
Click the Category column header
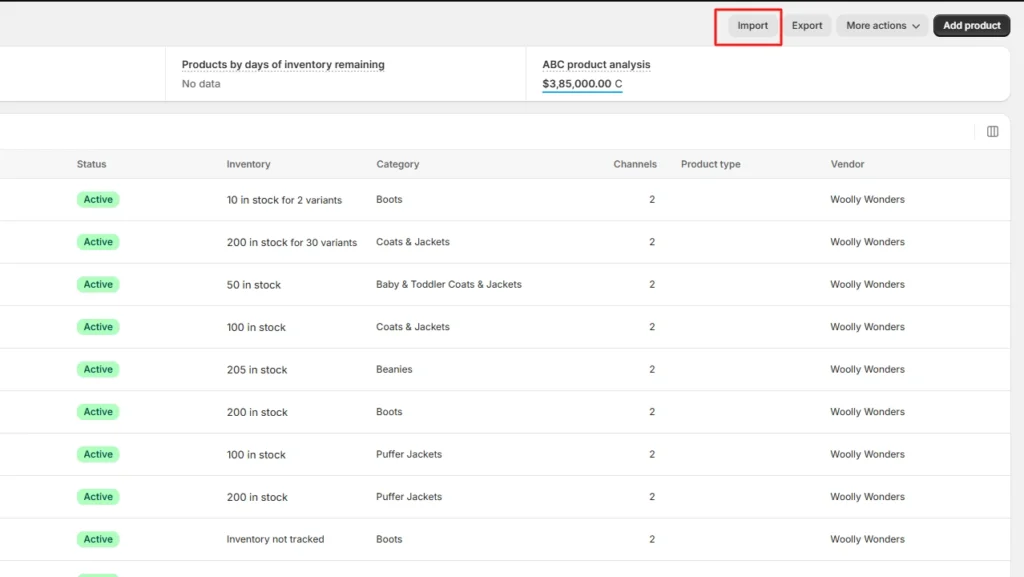point(398,164)
